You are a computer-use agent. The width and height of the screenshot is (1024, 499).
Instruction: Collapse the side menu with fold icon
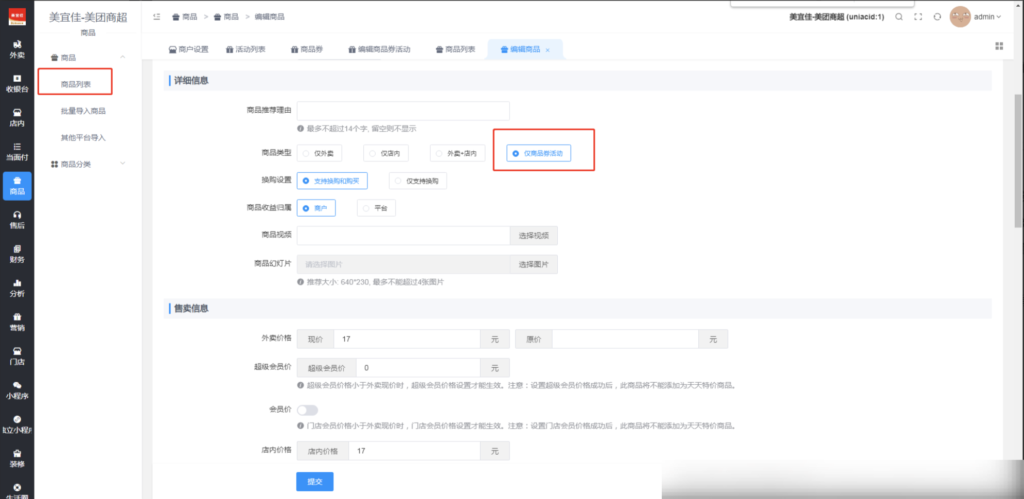tap(156, 17)
